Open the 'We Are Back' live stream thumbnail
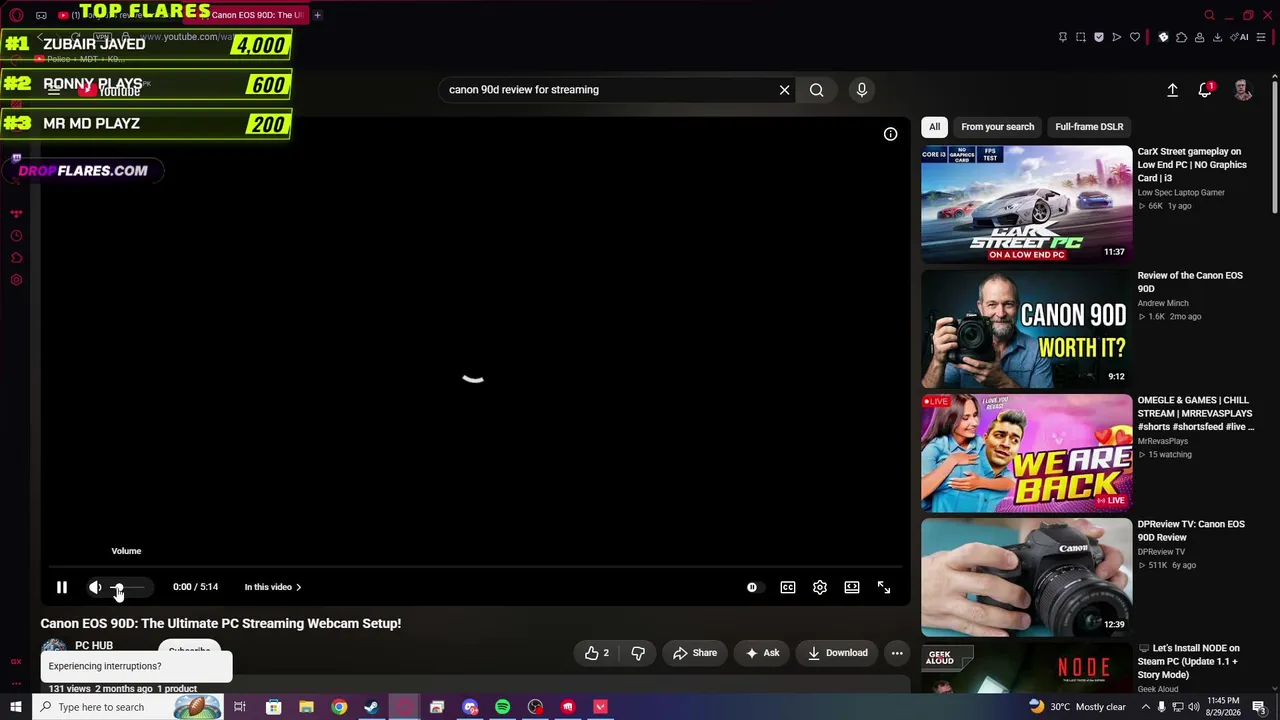Image resolution: width=1280 pixels, height=720 pixels. coord(1027,453)
